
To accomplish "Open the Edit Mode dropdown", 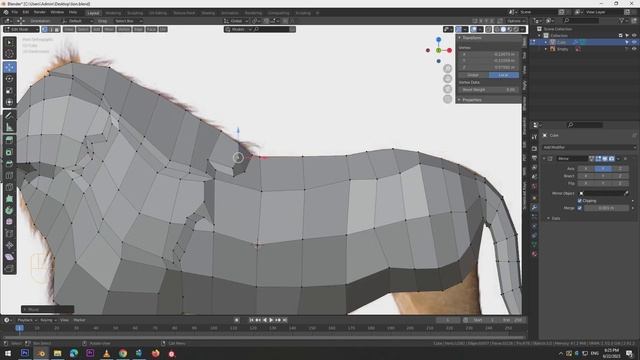I will 21,29.
